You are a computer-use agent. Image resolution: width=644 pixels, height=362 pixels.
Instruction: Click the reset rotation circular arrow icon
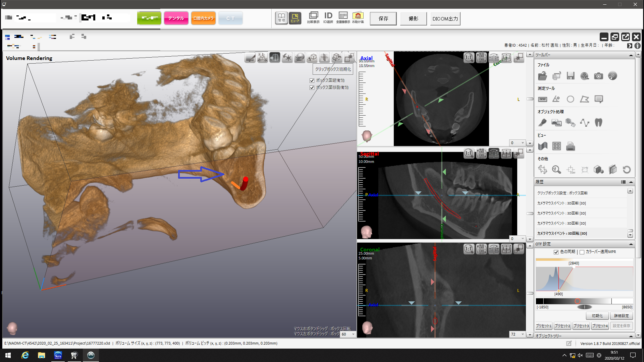coord(626,169)
